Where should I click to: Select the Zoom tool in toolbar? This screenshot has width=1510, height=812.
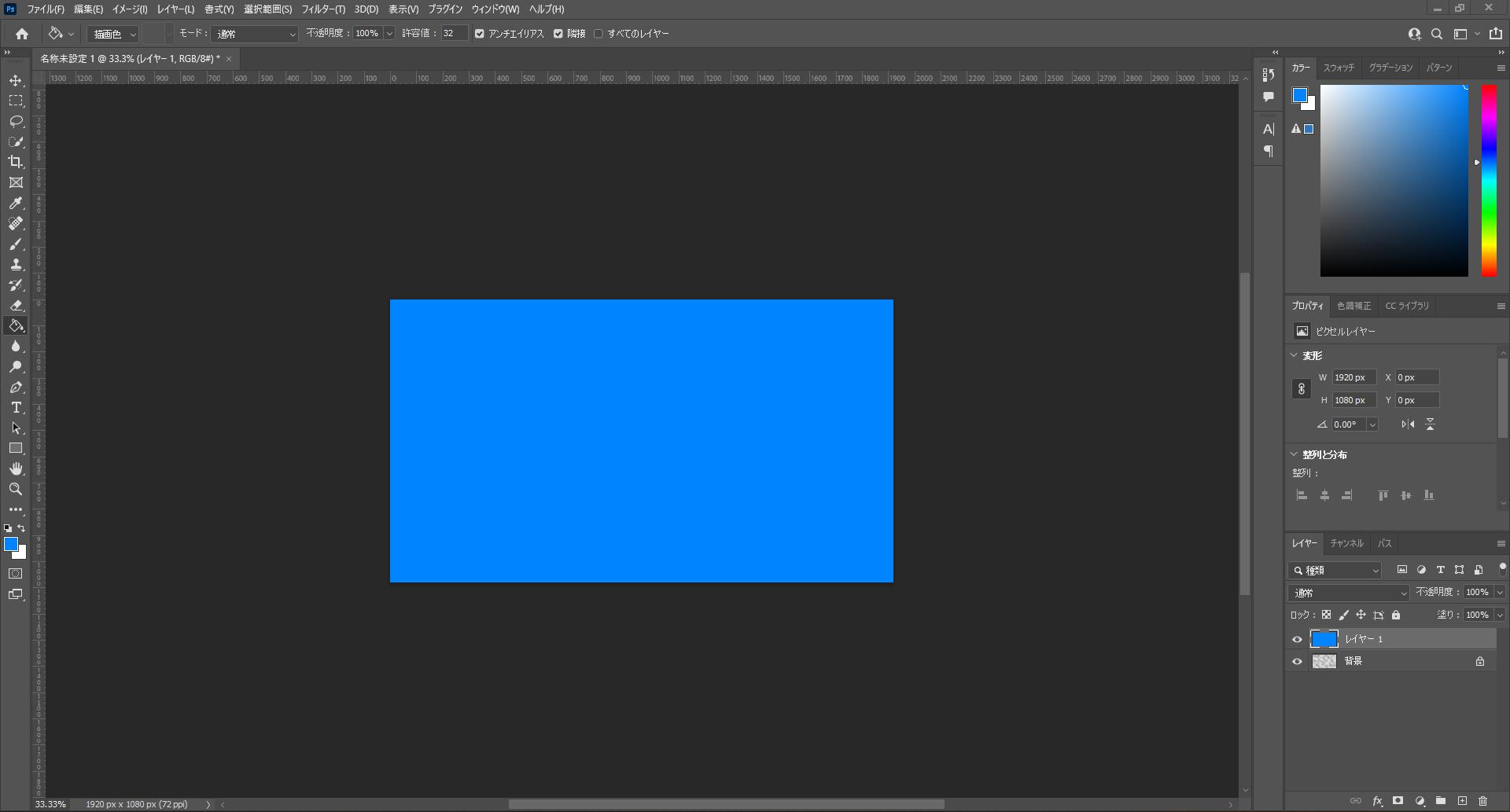coord(16,489)
